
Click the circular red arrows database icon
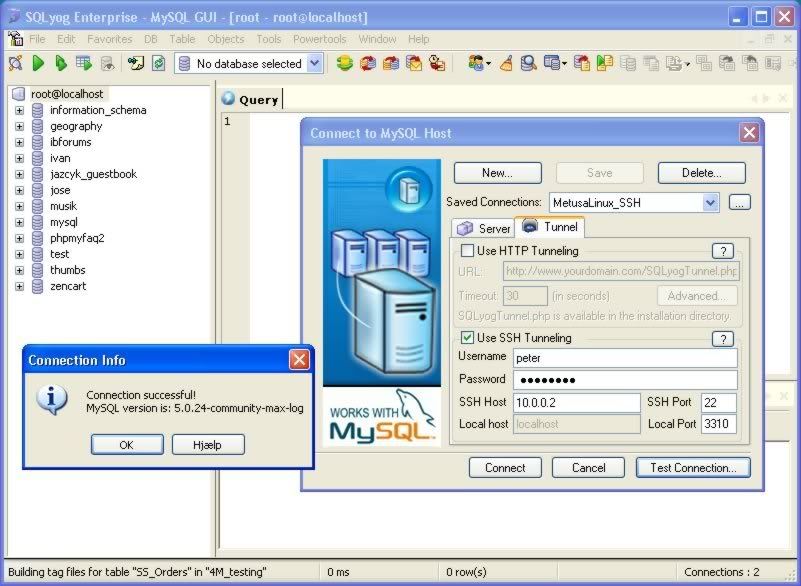tap(368, 63)
